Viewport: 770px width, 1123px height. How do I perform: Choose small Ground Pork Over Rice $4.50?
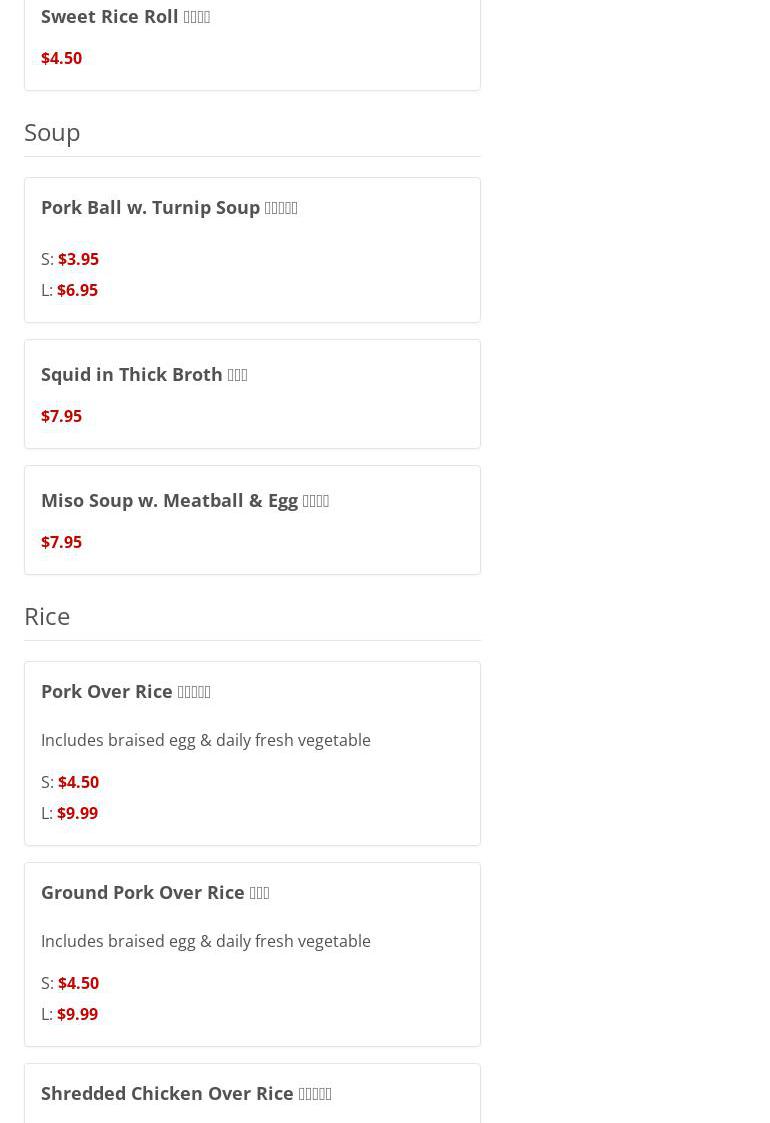pyautogui.click(x=78, y=983)
